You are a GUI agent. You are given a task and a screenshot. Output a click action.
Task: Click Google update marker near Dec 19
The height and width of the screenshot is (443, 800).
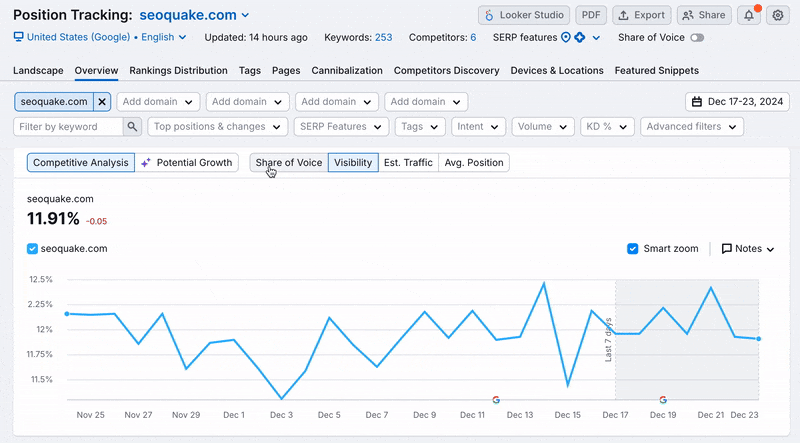pyautogui.click(x=662, y=399)
